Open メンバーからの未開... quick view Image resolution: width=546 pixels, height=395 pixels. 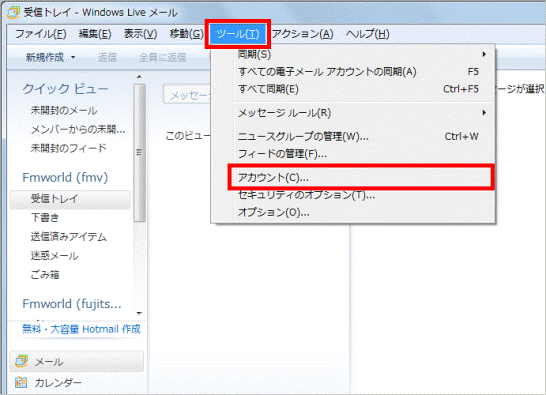point(78,130)
